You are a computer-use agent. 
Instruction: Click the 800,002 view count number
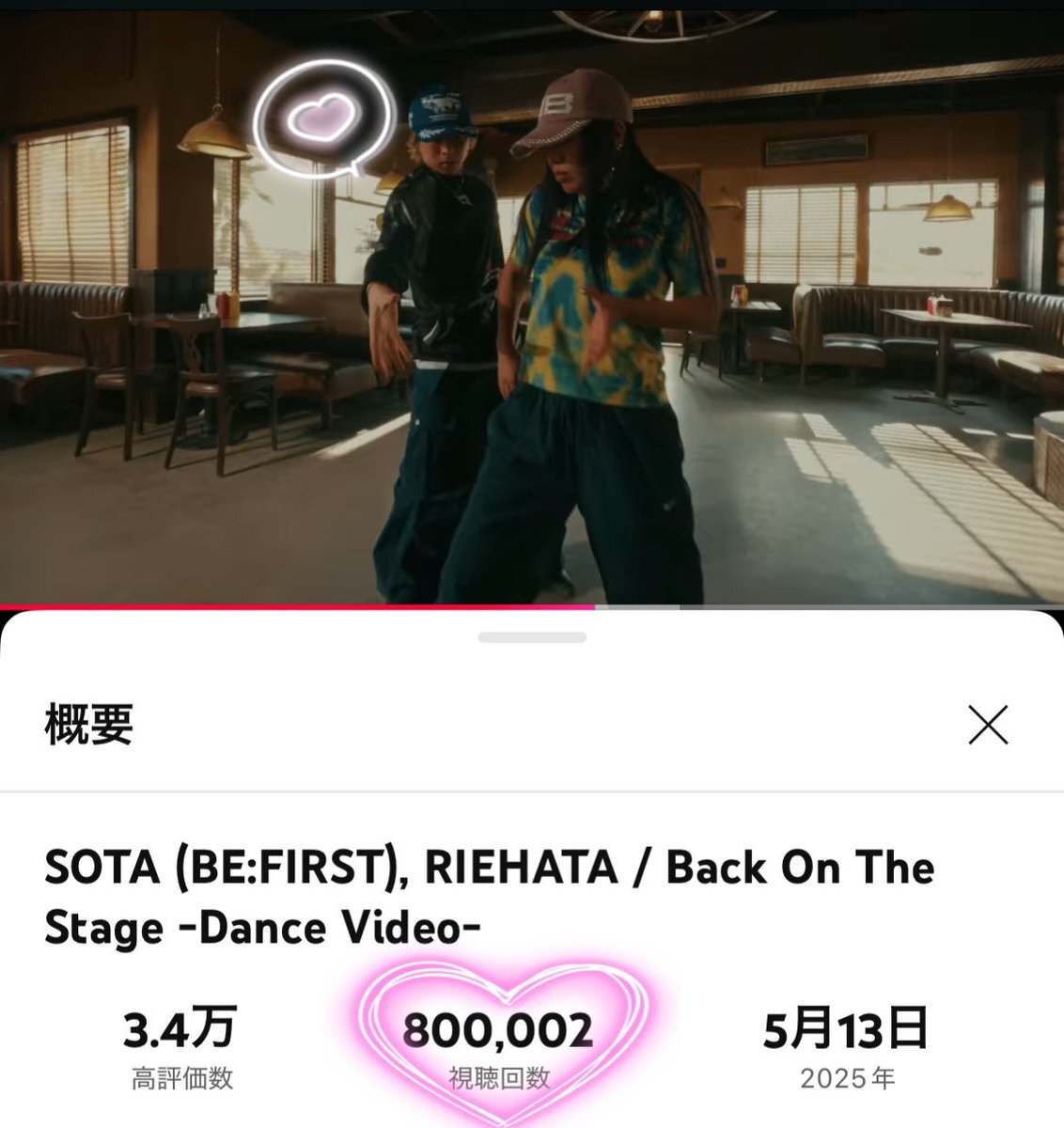[x=498, y=1030]
